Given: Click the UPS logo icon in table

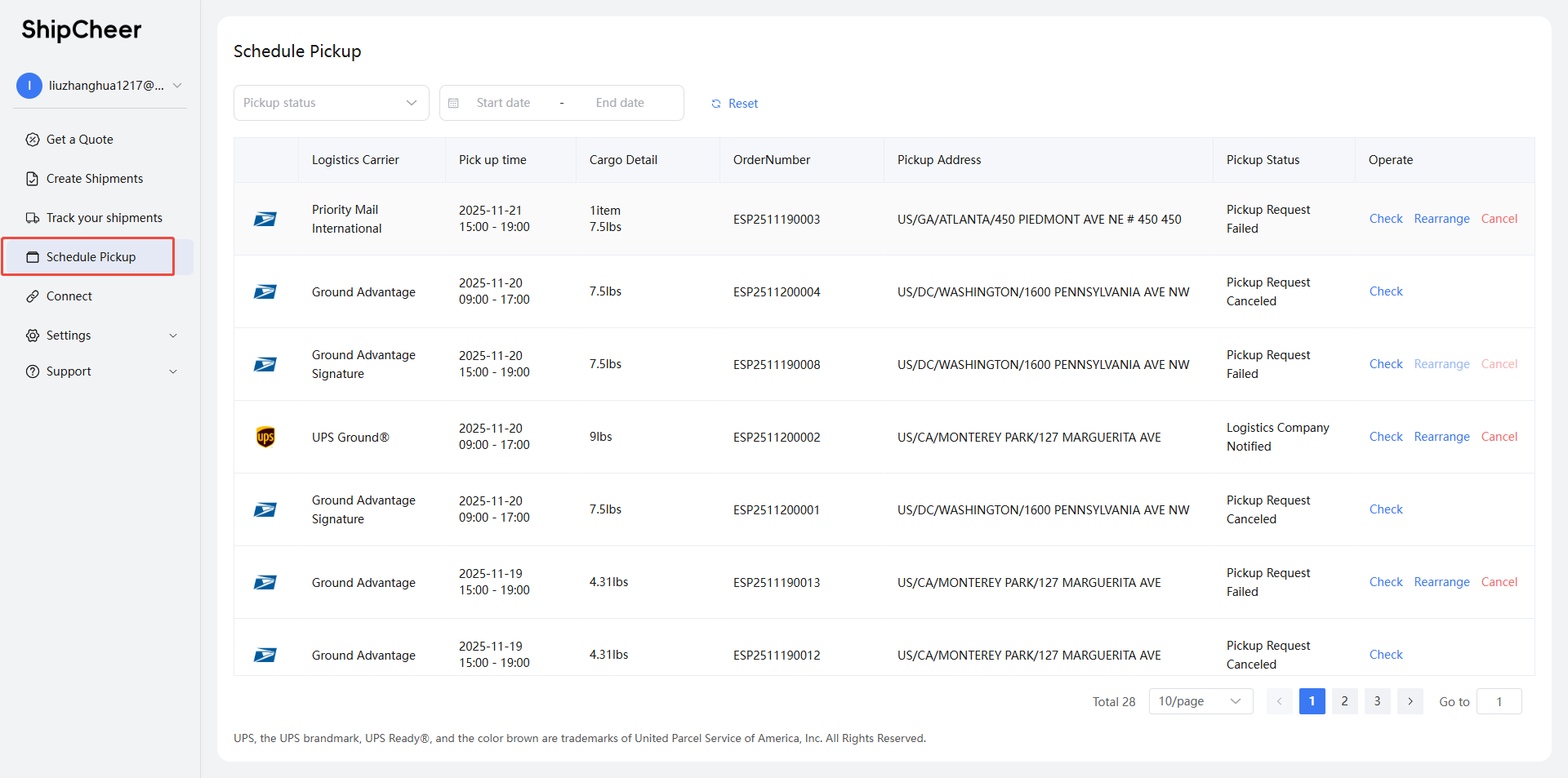Looking at the screenshot, I should (265, 437).
